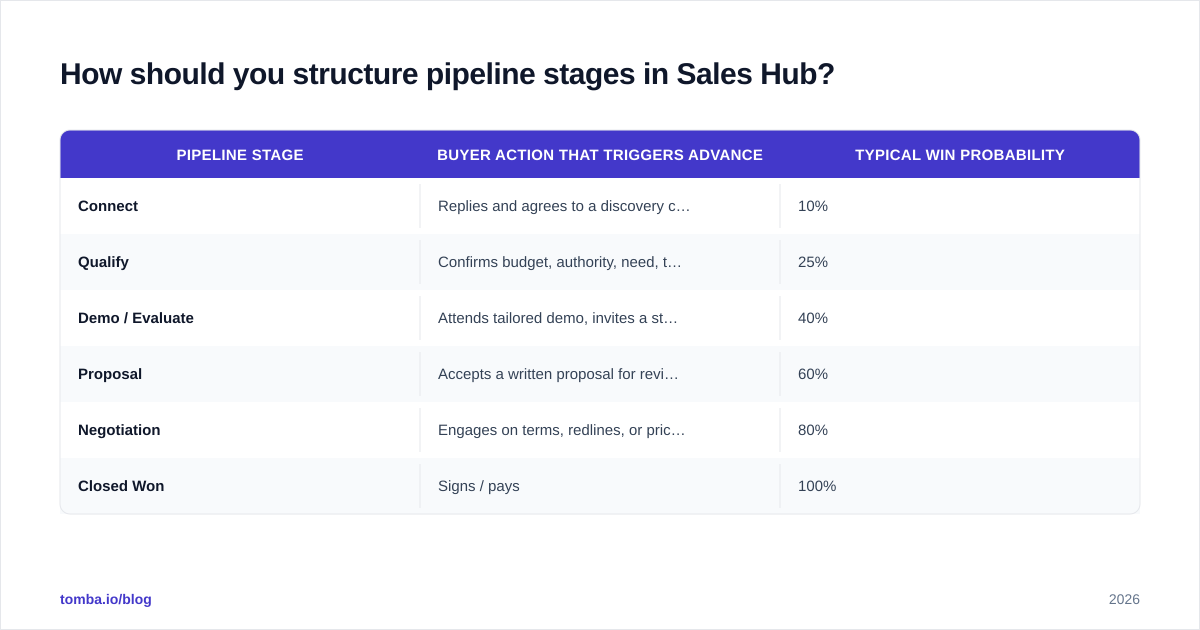
Task: Click the 25% win probability value
Action: (813, 262)
